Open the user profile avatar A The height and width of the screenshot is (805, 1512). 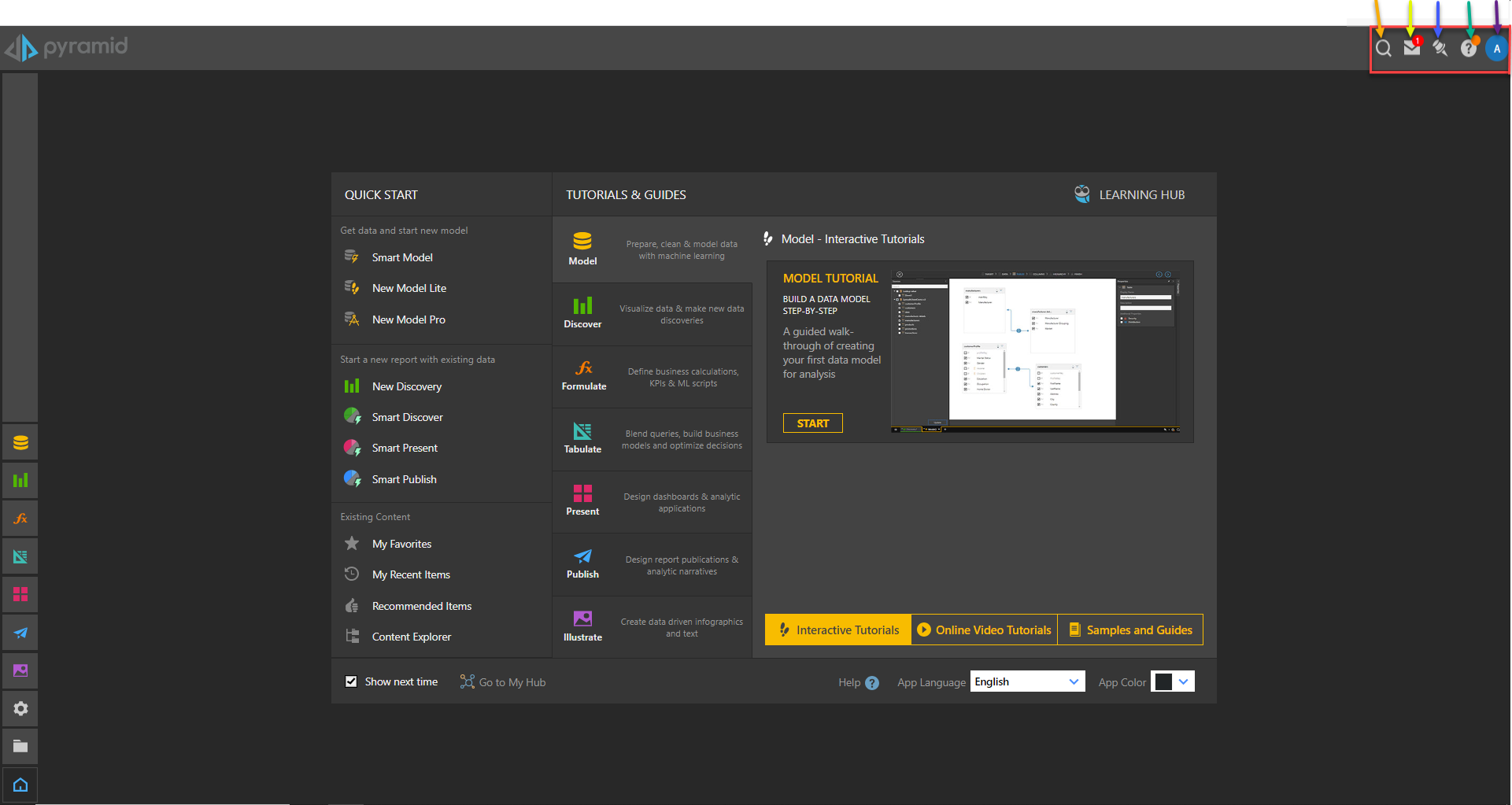tap(1496, 49)
